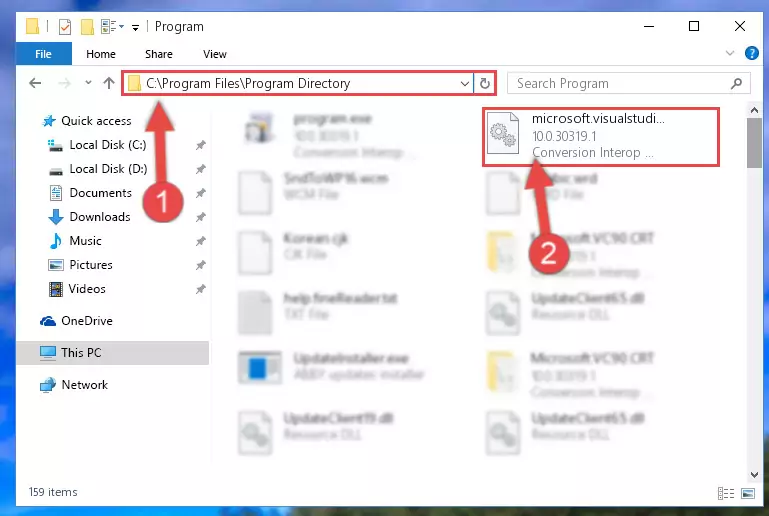This screenshot has height=516, width=769.
Task: Click pin icon next to Videos
Action: tap(200, 289)
